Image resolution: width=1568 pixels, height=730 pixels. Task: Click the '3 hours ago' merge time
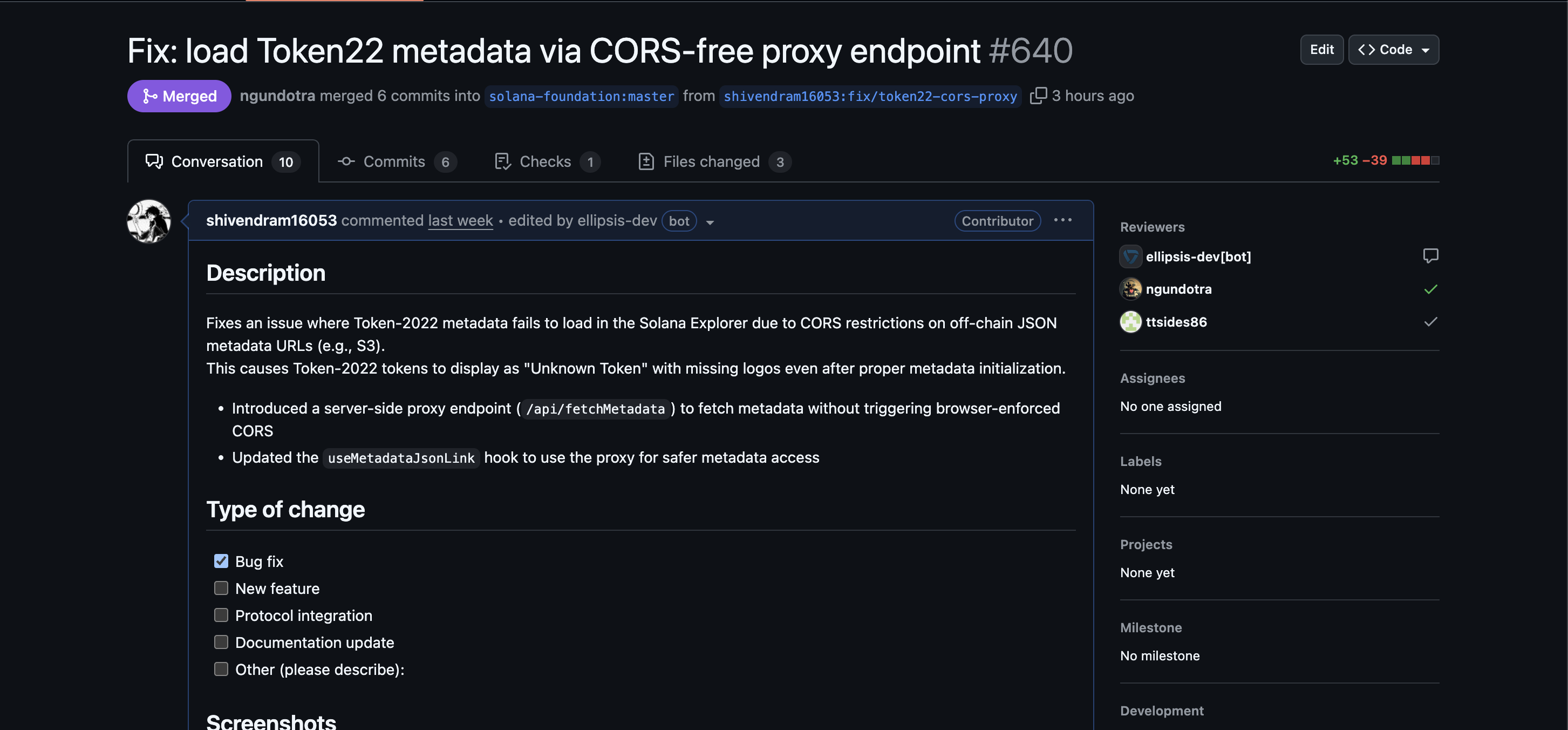pyautogui.click(x=1093, y=96)
